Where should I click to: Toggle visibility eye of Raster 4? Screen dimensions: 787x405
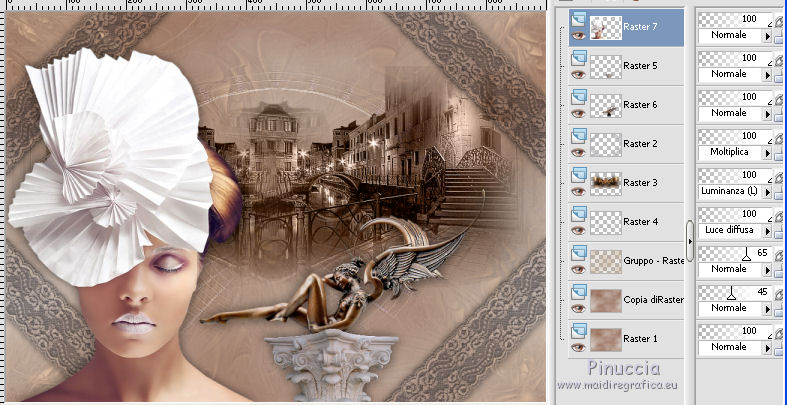[x=579, y=230]
